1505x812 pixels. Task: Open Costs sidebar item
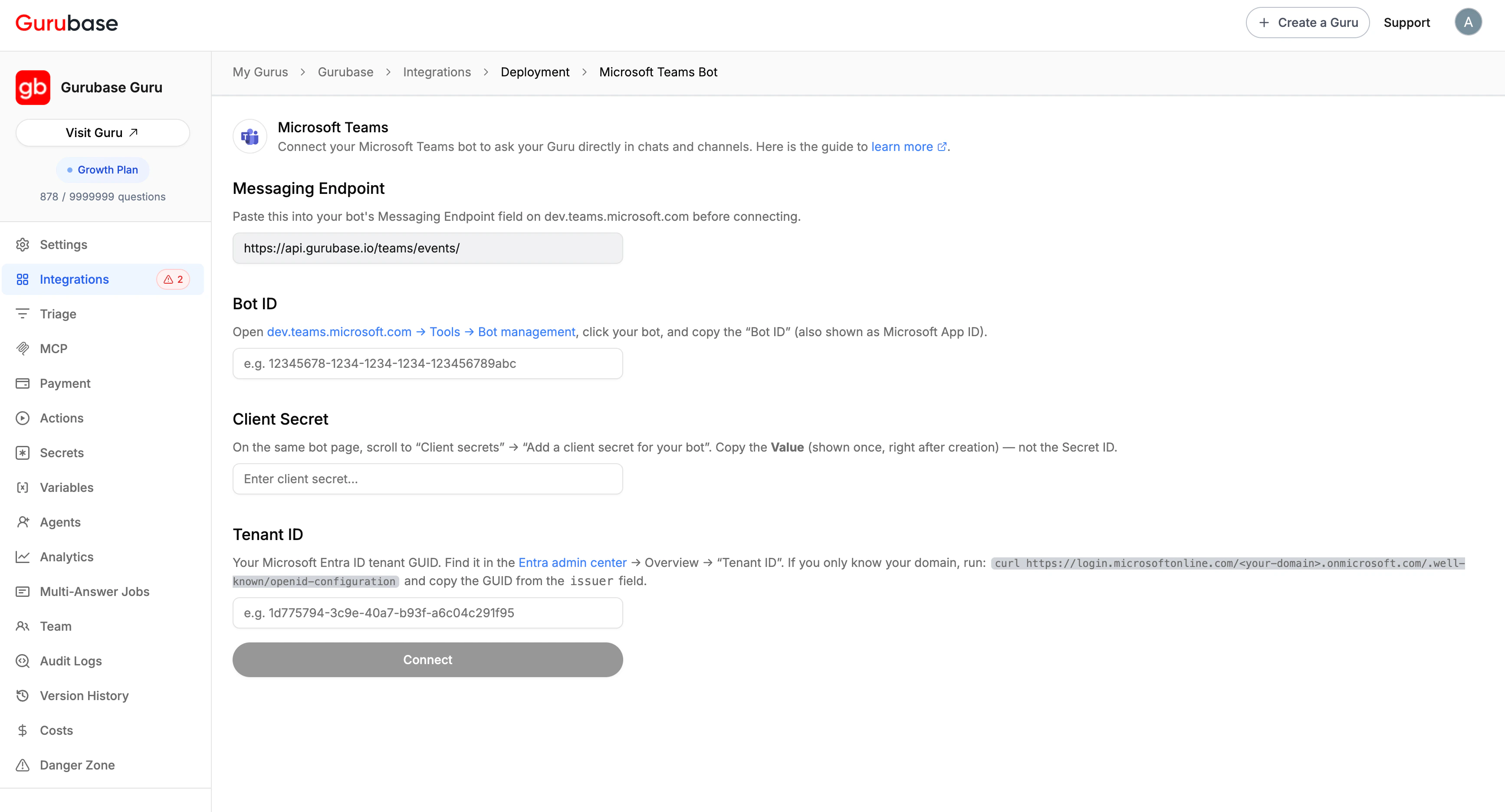point(103,730)
